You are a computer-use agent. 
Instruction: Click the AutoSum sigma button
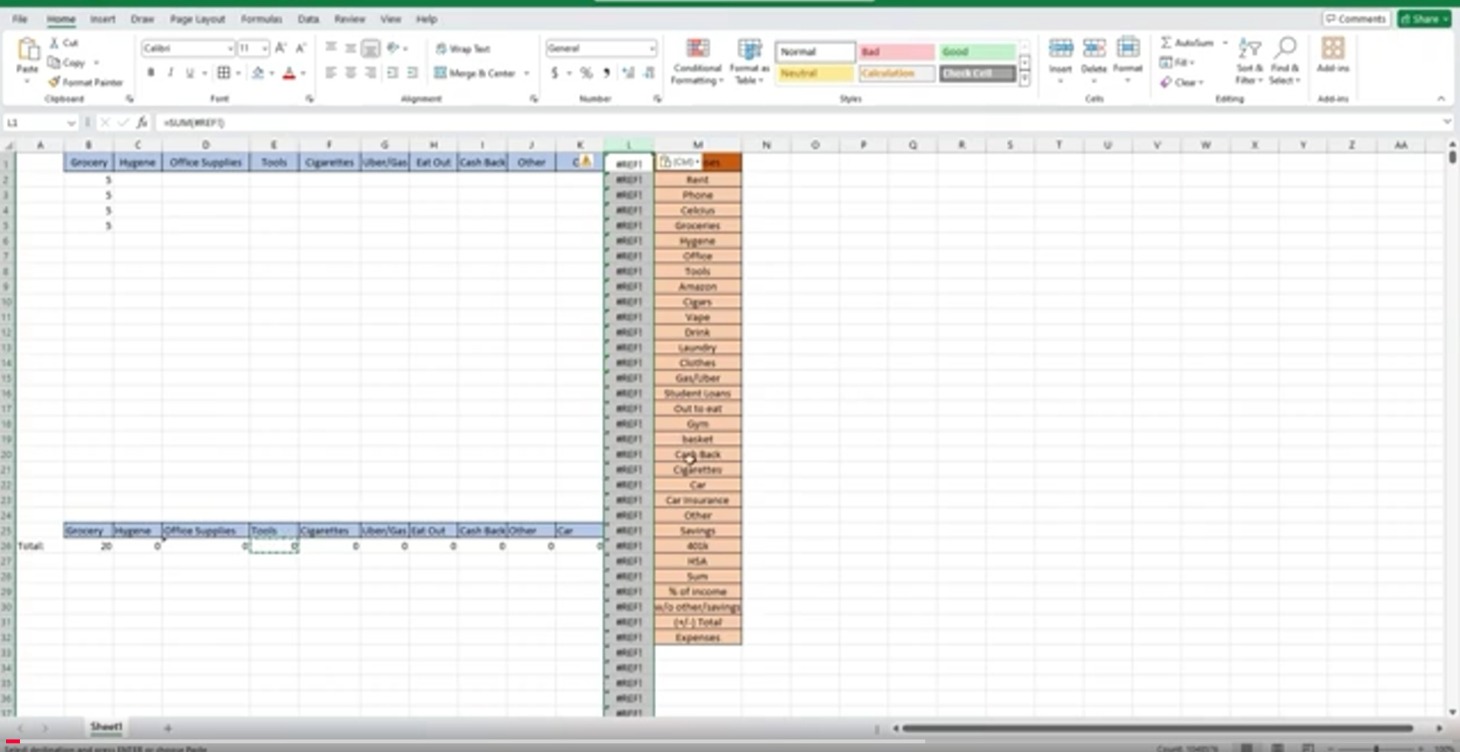click(x=1187, y=43)
